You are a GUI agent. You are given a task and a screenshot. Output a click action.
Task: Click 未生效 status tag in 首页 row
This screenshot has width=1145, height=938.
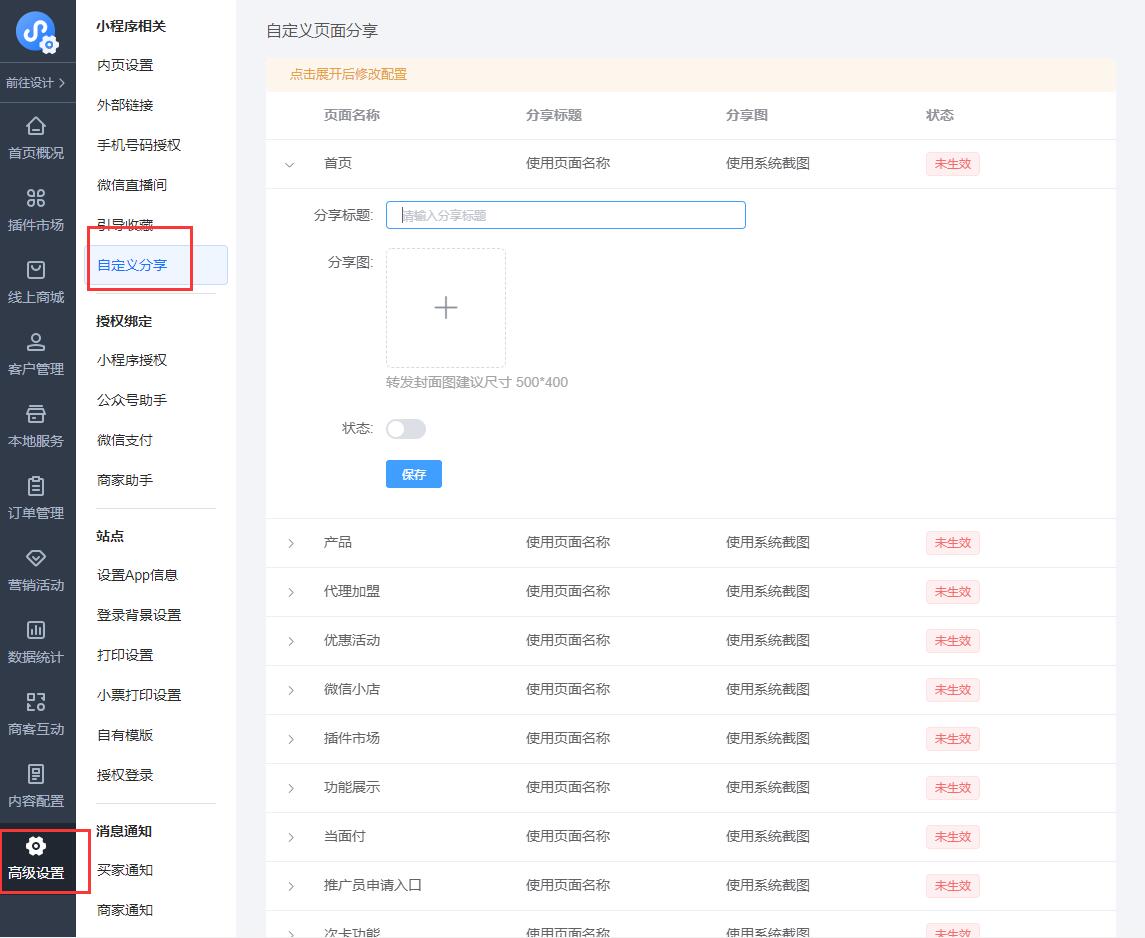click(x=952, y=164)
